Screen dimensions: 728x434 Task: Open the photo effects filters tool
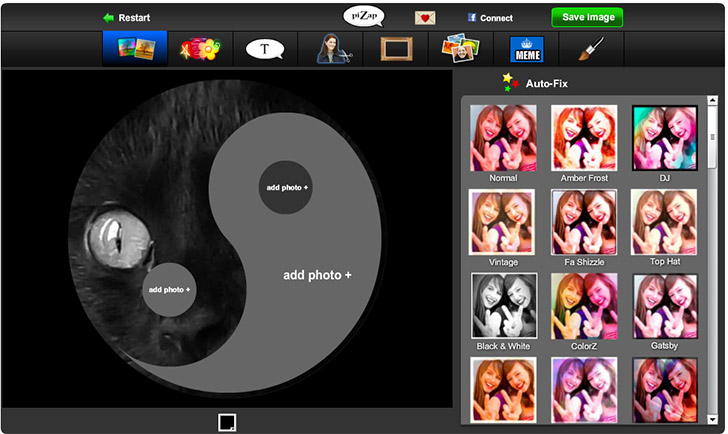[x=135, y=48]
